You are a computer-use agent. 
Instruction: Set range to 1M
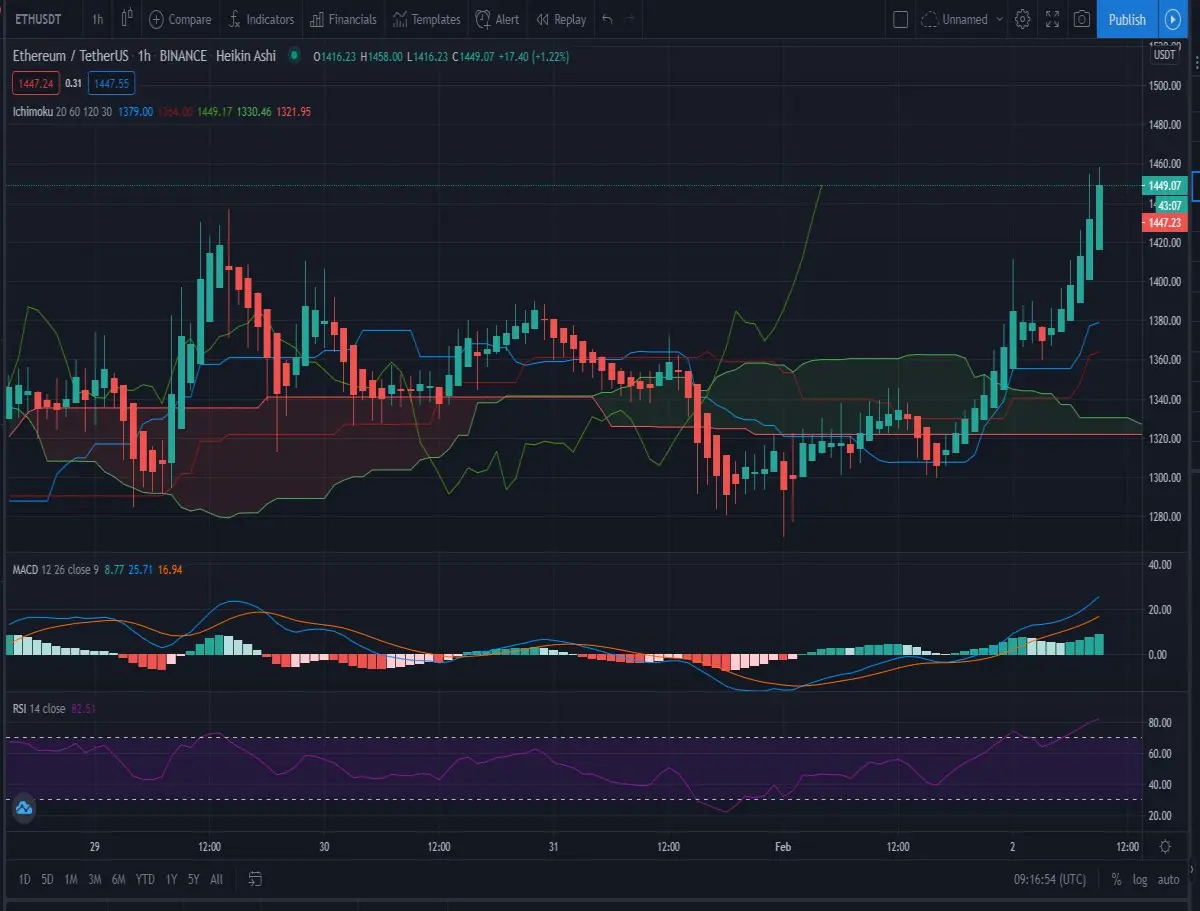coord(71,879)
